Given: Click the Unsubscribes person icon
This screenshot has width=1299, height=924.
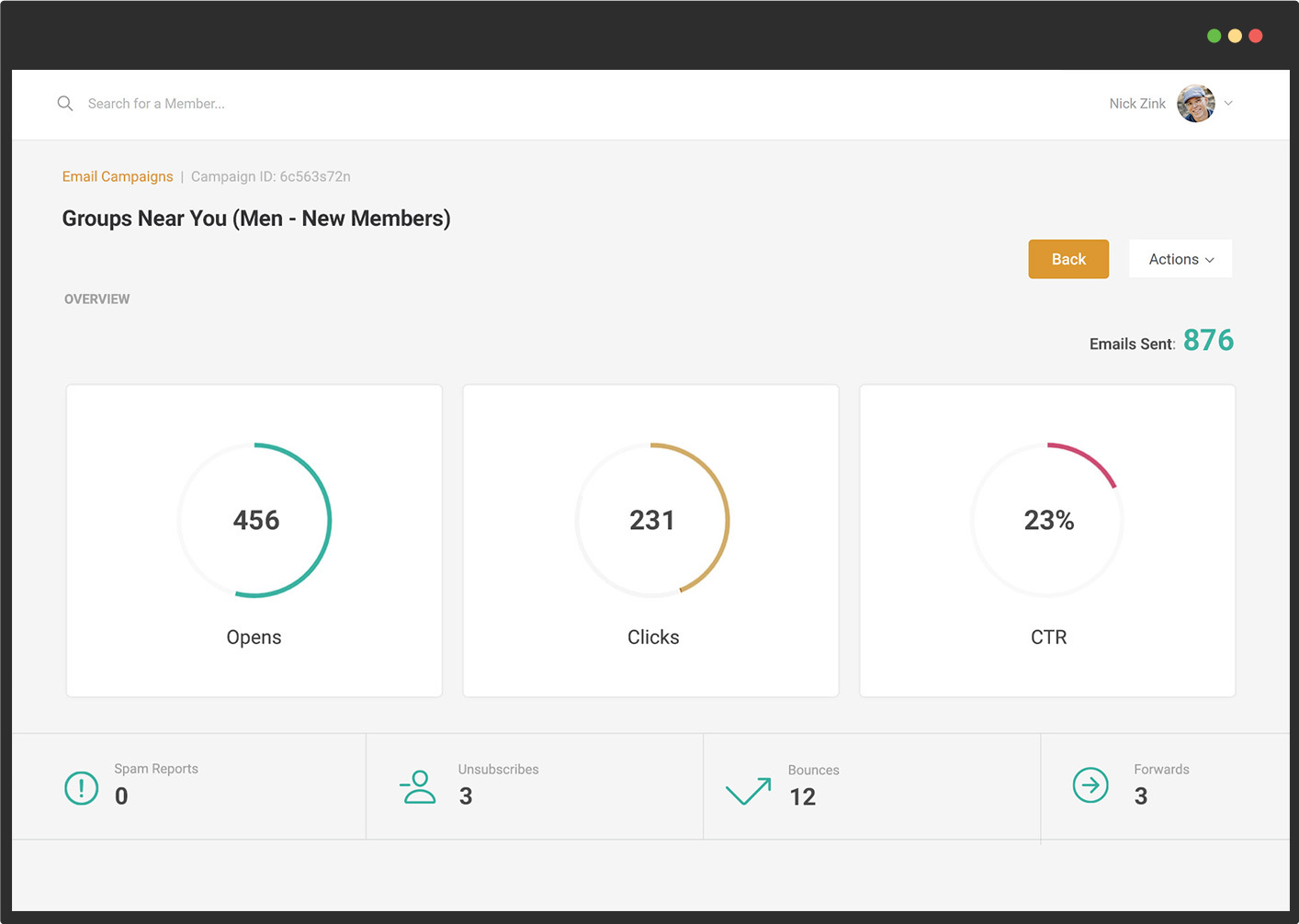Looking at the screenshot, I should pos(418,787).
